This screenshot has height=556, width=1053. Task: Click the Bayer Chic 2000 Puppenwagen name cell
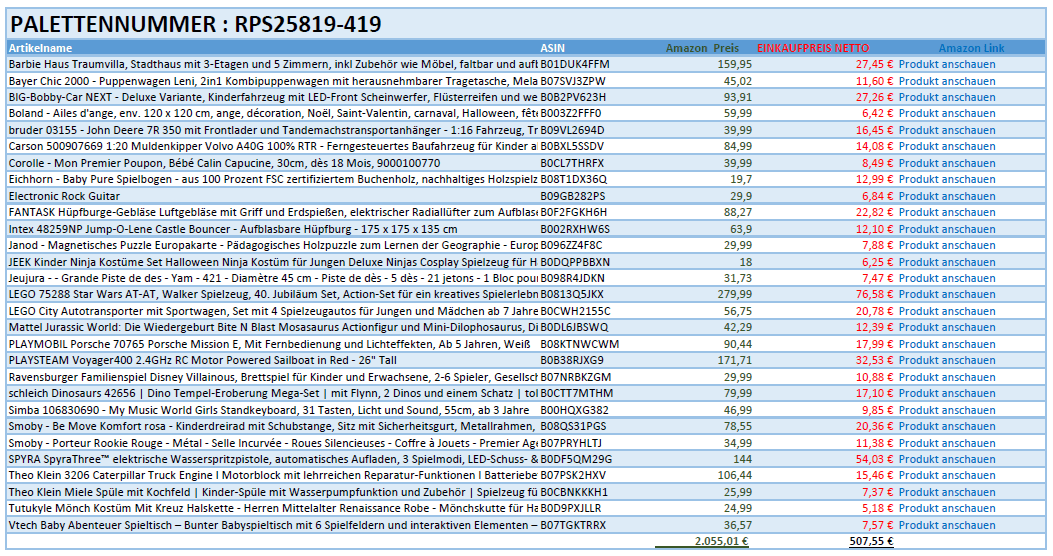272,80
